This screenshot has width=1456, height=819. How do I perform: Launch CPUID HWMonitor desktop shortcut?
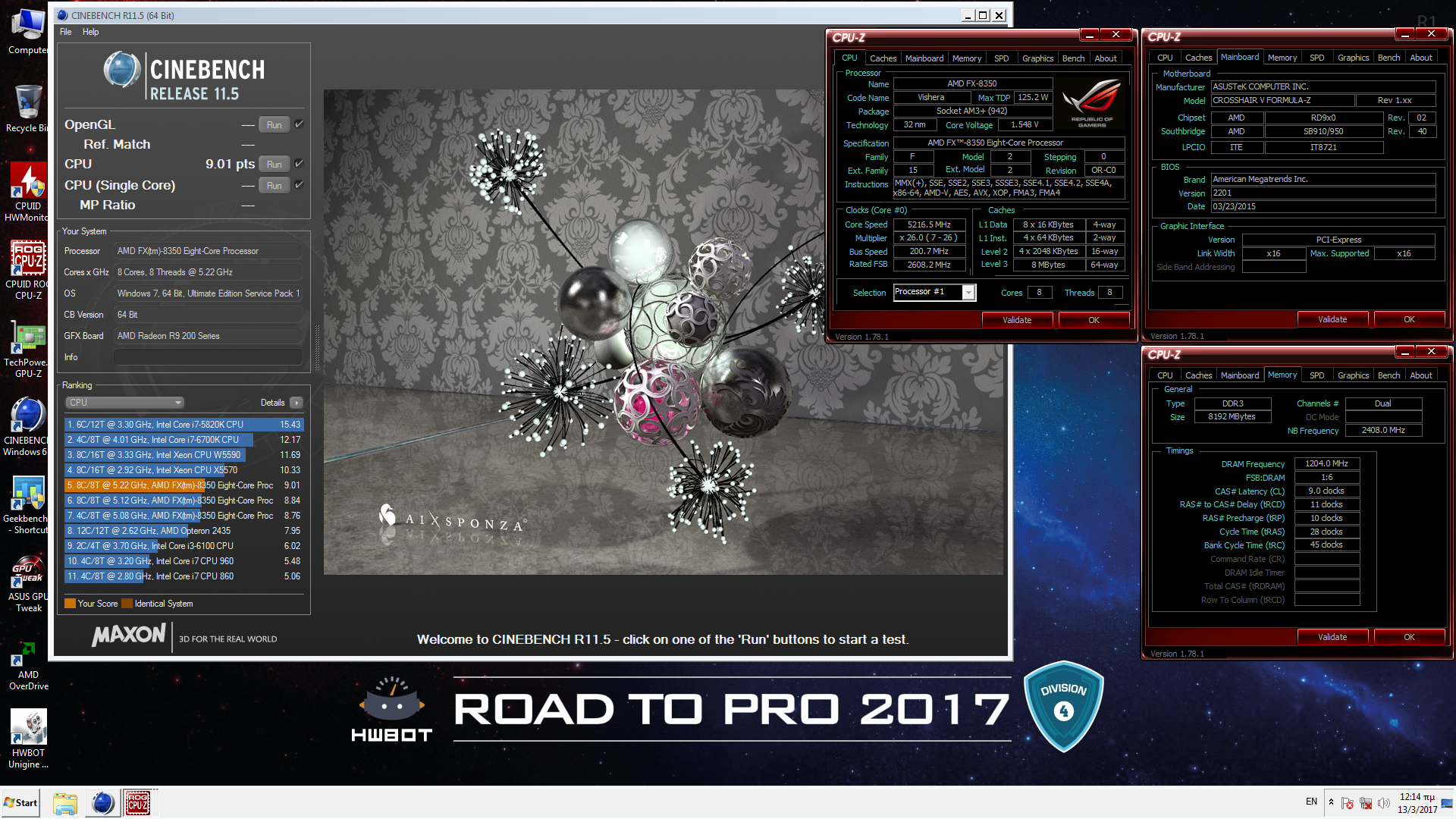tap(27, 193)
